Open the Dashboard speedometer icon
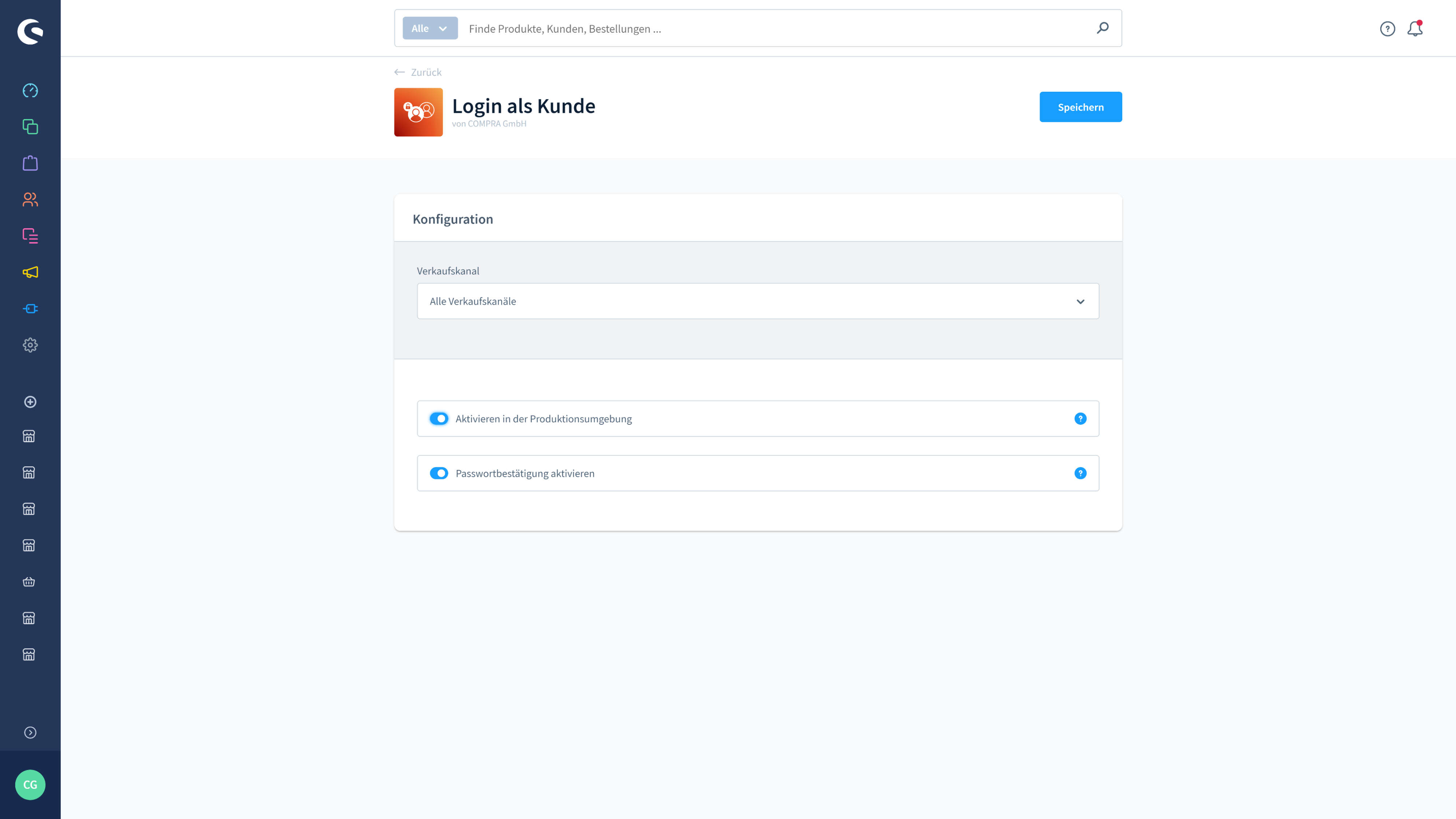 click(x=30, y=90)
